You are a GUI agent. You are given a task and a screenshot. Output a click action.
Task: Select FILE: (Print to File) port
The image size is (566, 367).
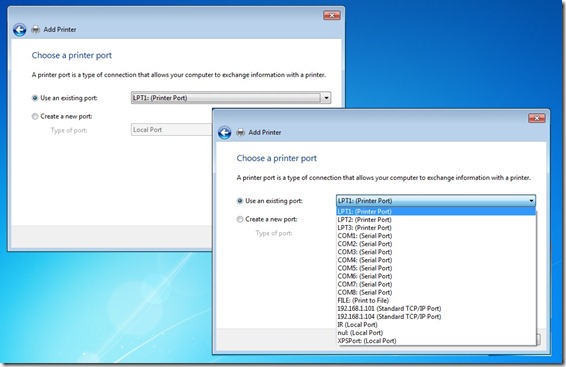[436, 300]
